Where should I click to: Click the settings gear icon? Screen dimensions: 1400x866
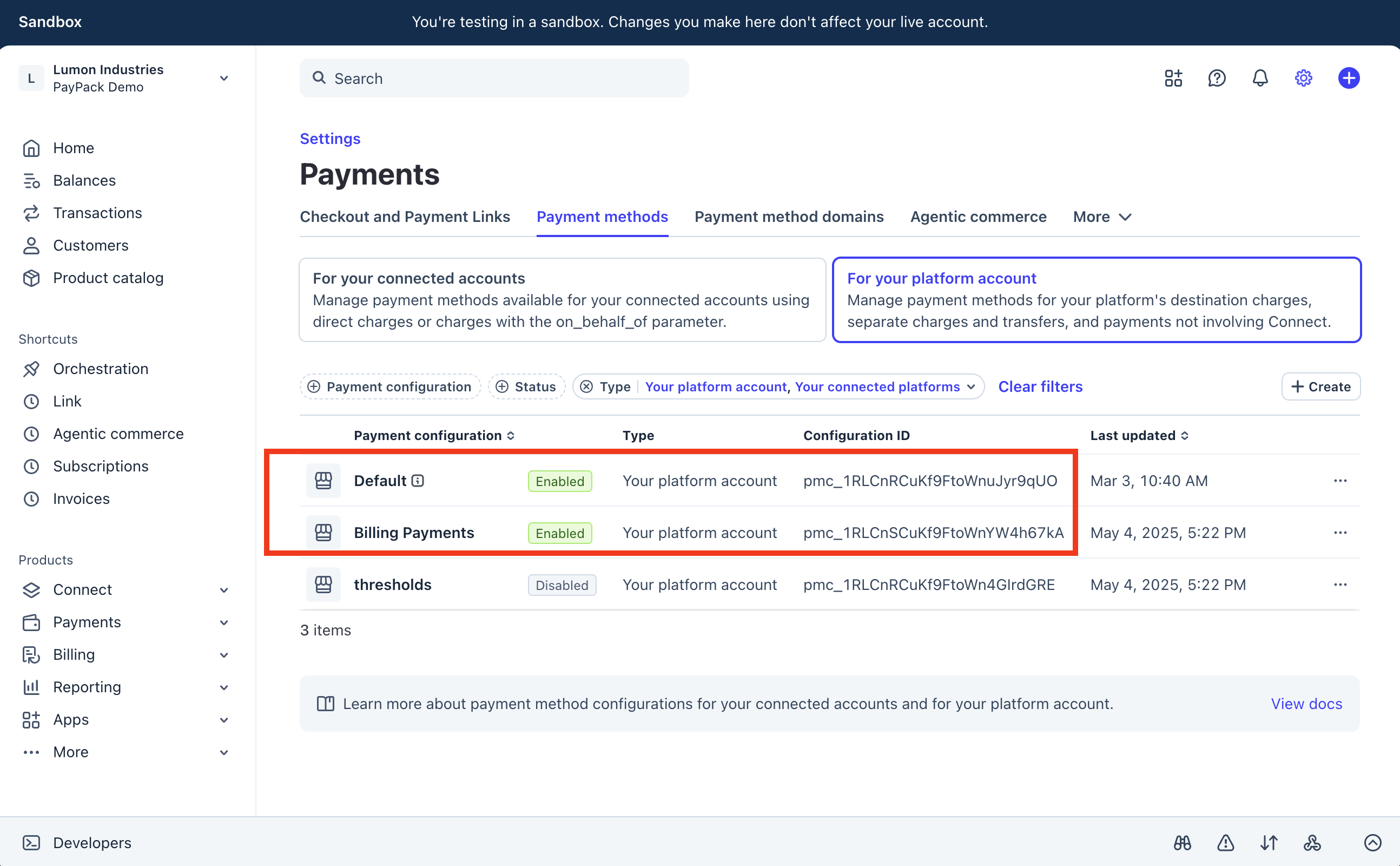[1303, 78]
